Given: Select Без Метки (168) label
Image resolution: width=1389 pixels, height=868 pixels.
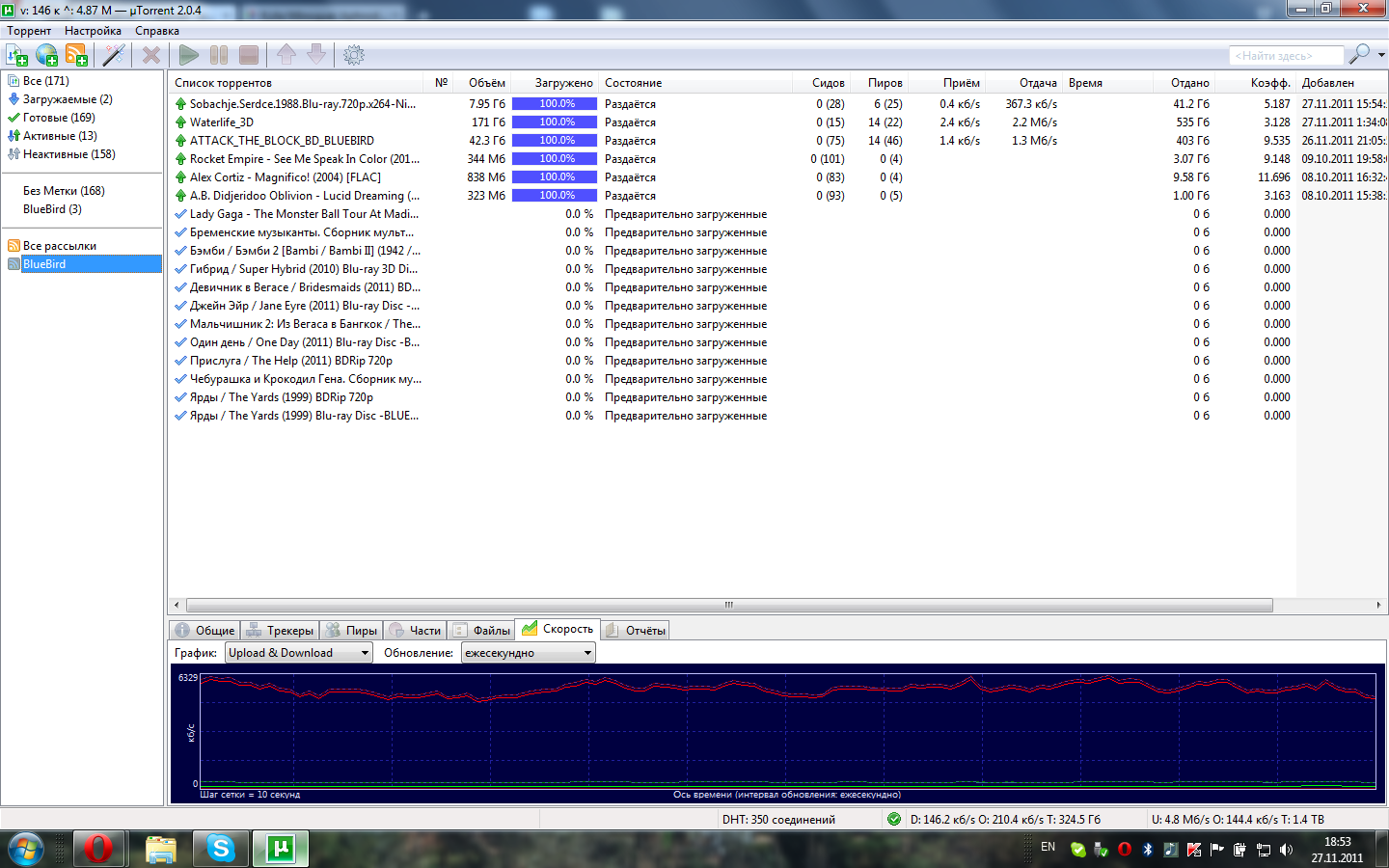Looking at the screenshot, I should point(64,191).
